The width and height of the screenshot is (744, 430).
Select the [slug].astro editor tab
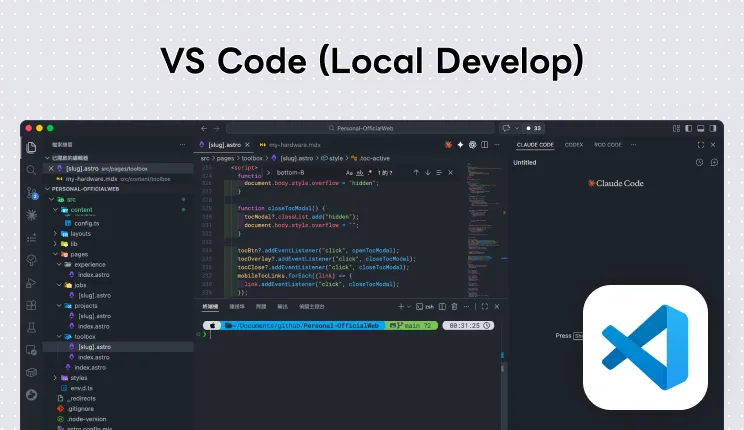[x=224, y=145]
